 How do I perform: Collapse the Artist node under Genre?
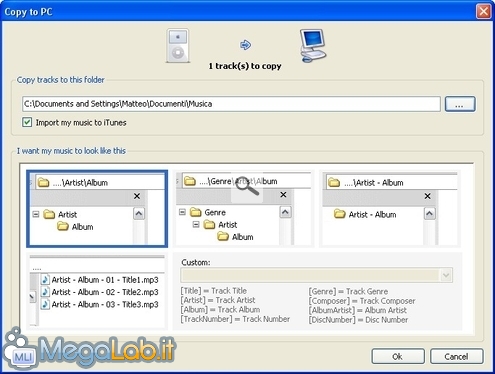click(x=196, y=225)
